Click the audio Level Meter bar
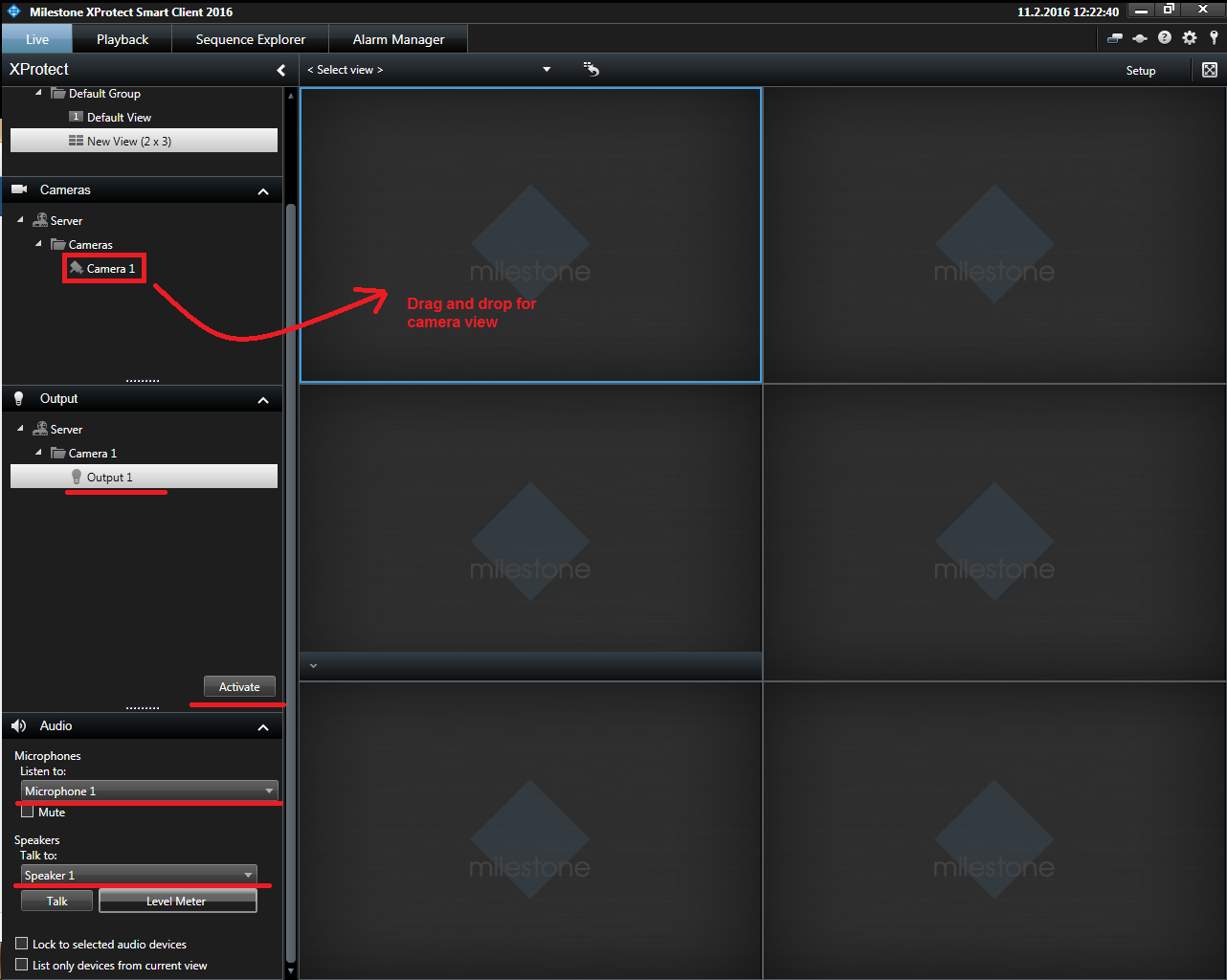This screenshot has height=980, width=1227. point(177,901)
